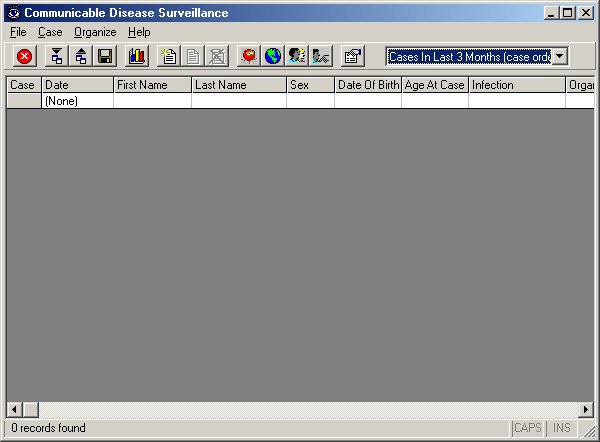This screenshot has width=600, height=442.
Task: Open the File menu
Action: 18,32
